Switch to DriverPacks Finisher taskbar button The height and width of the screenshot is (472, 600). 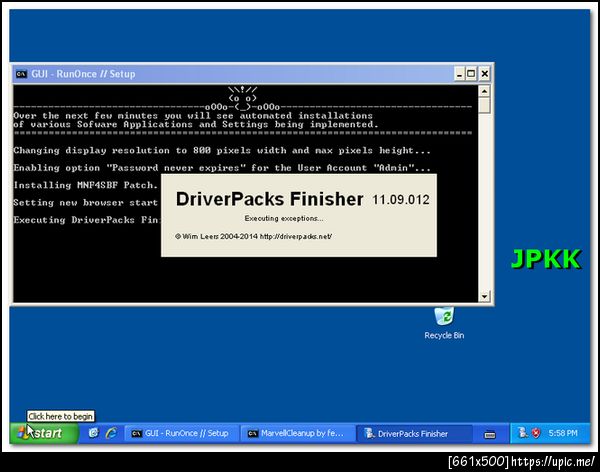414,433
